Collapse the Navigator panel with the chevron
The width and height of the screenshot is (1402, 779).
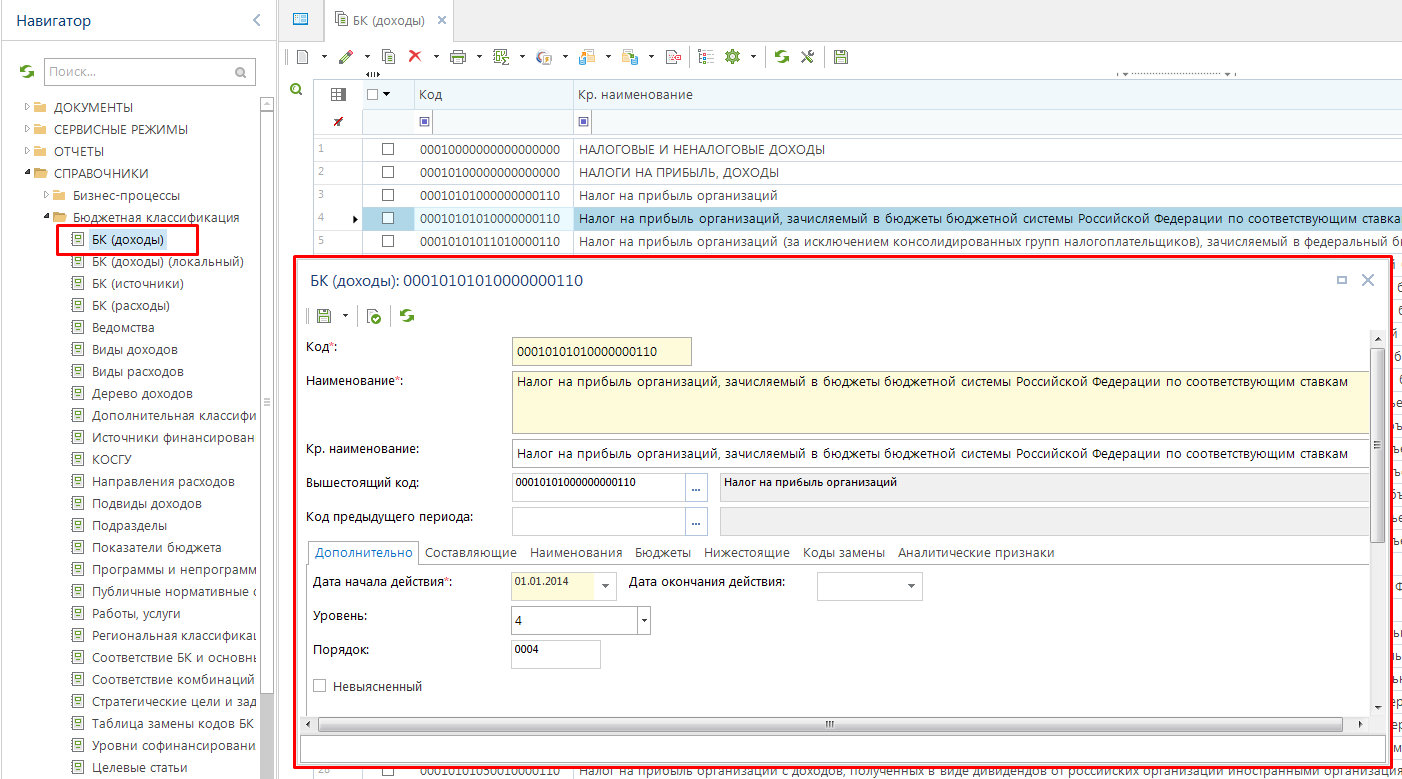tap(257, 20)
